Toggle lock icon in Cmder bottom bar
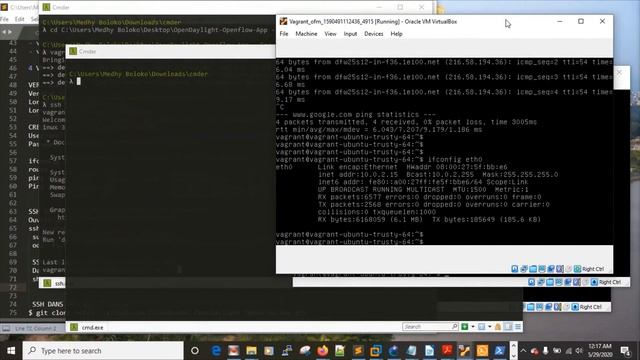This screenshot has width=640, height=360. pyautogui.click(x=498, y=327)
